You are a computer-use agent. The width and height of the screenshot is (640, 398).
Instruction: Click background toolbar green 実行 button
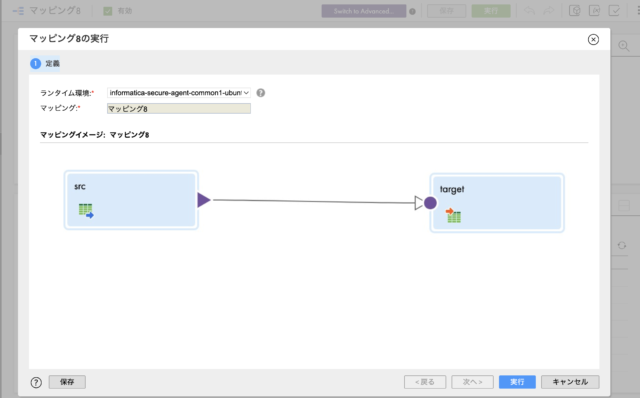[491, 11]
